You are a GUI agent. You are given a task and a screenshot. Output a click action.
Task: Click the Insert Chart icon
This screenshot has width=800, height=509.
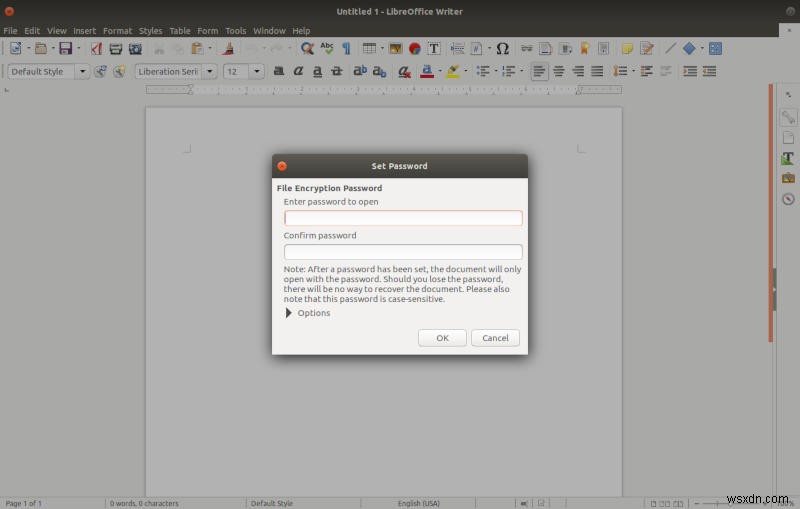[x=415, y=48]
